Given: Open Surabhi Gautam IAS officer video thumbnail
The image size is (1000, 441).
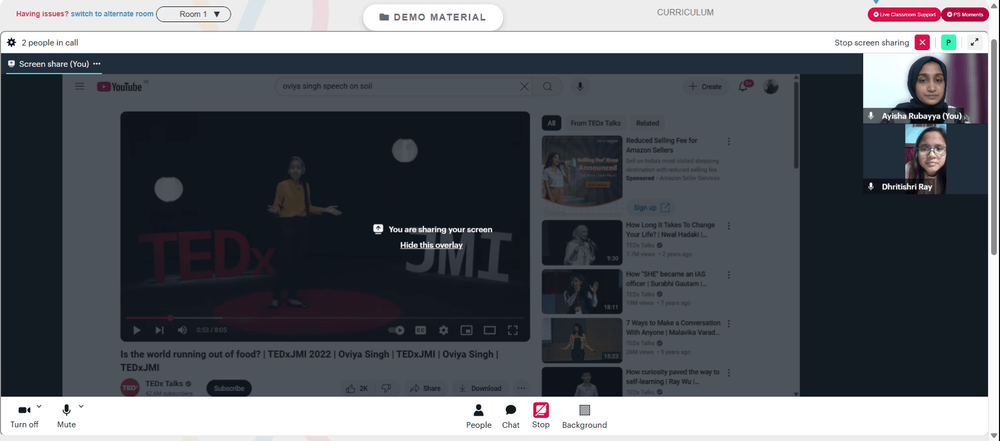Looking at the screenshot, I should [x=582, y=292].
